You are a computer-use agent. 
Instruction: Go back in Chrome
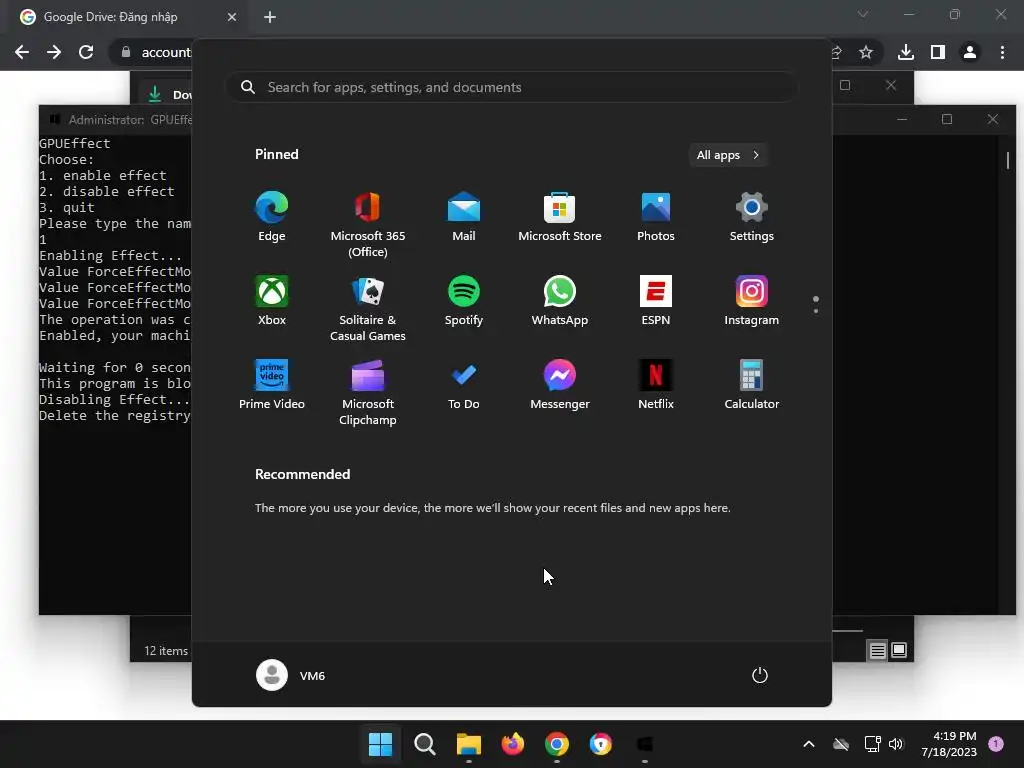[x=22, y=52]
